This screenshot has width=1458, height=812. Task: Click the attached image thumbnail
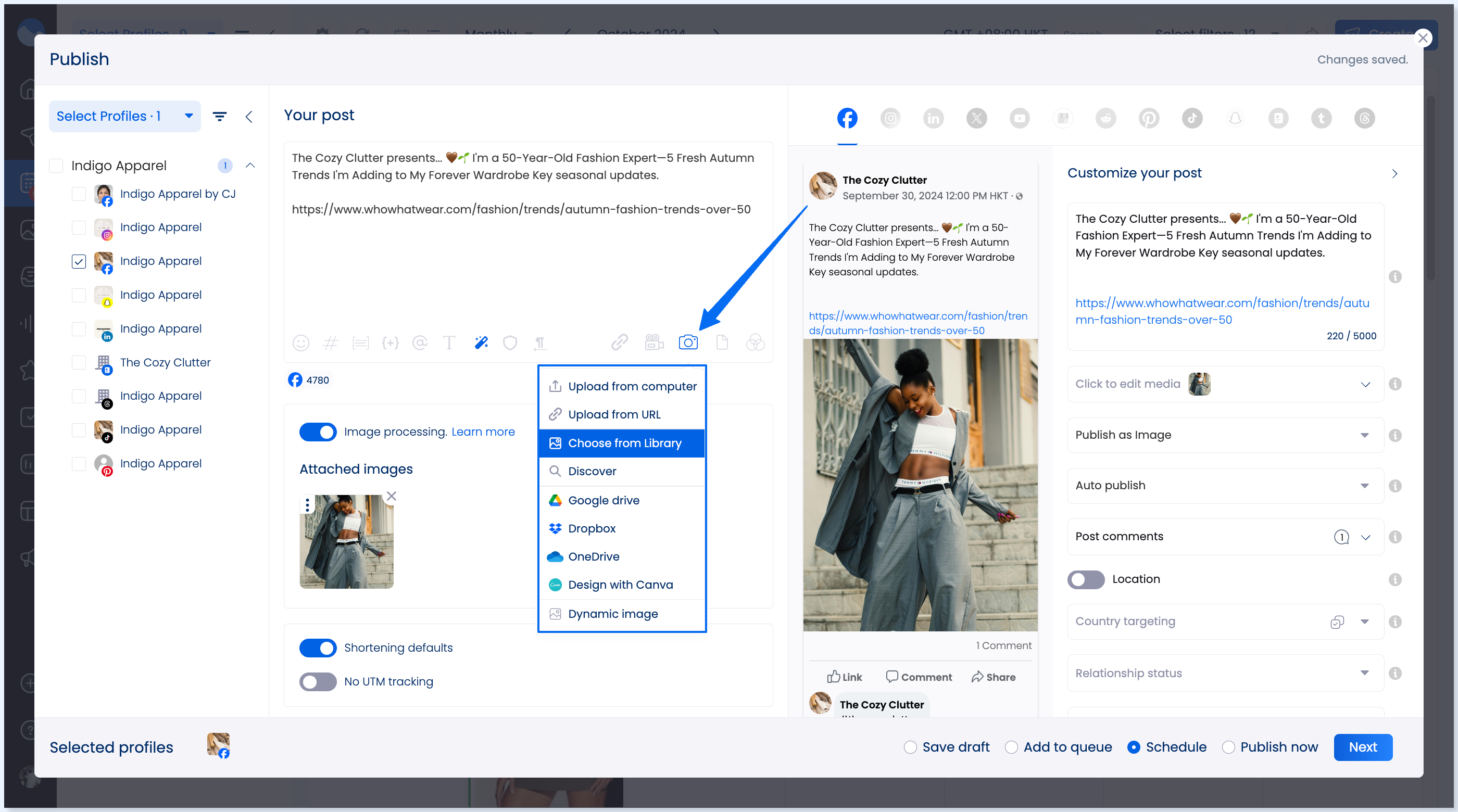(x=346, y=541)
